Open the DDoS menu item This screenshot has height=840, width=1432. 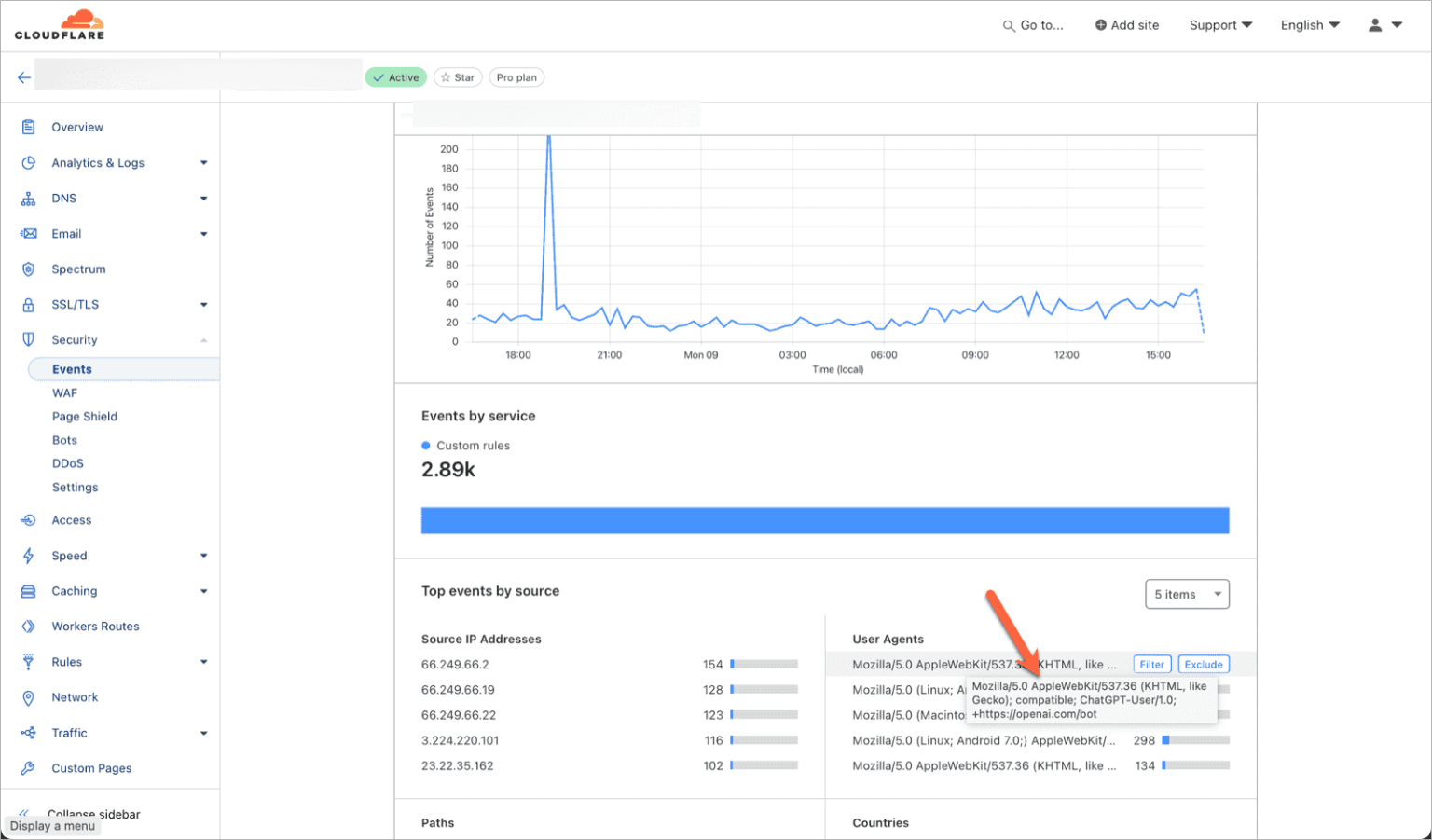pos(68,463)
